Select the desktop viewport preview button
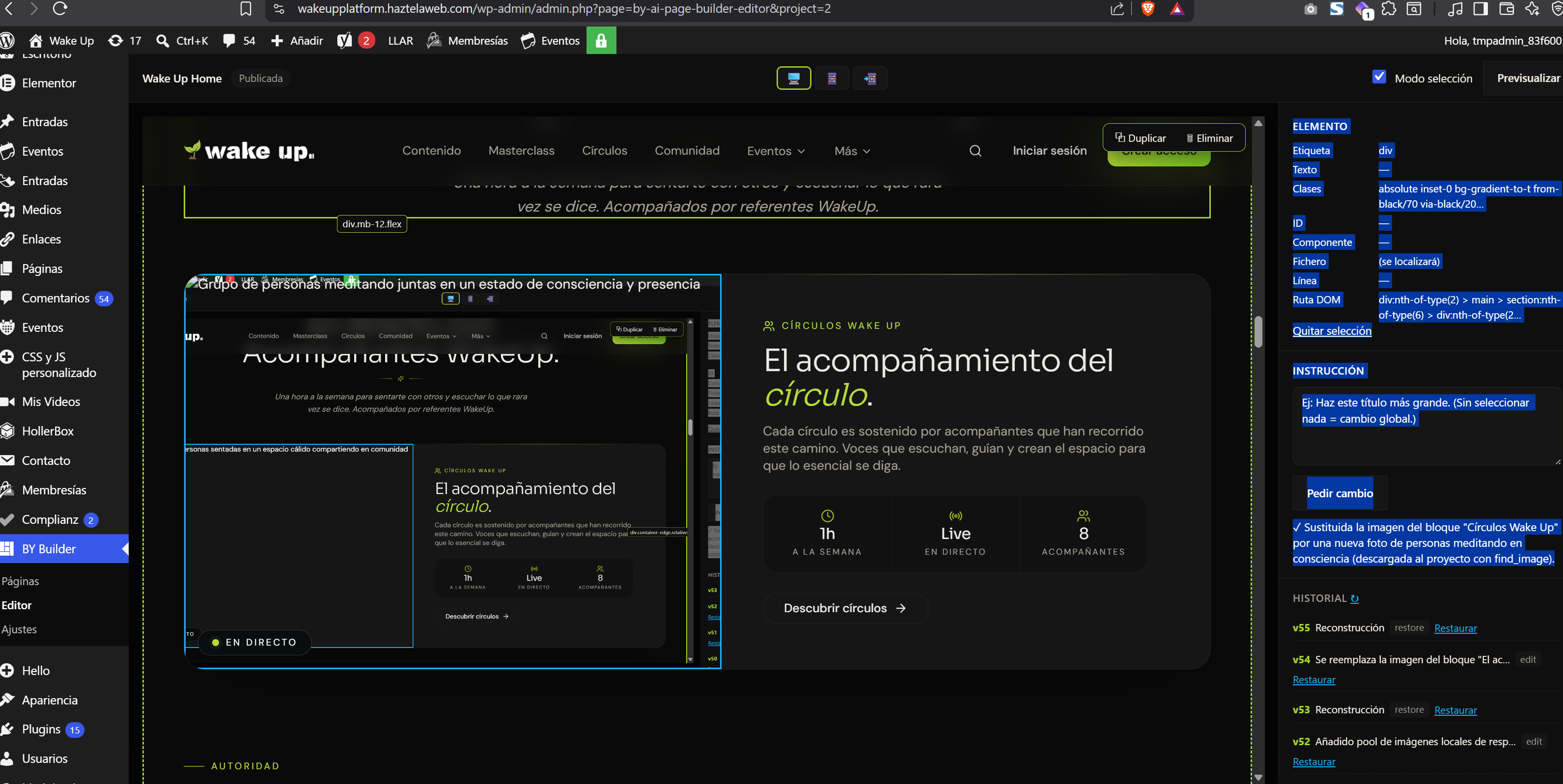The height and width of the screenshot is (784, 1563). tap(794, 78)
